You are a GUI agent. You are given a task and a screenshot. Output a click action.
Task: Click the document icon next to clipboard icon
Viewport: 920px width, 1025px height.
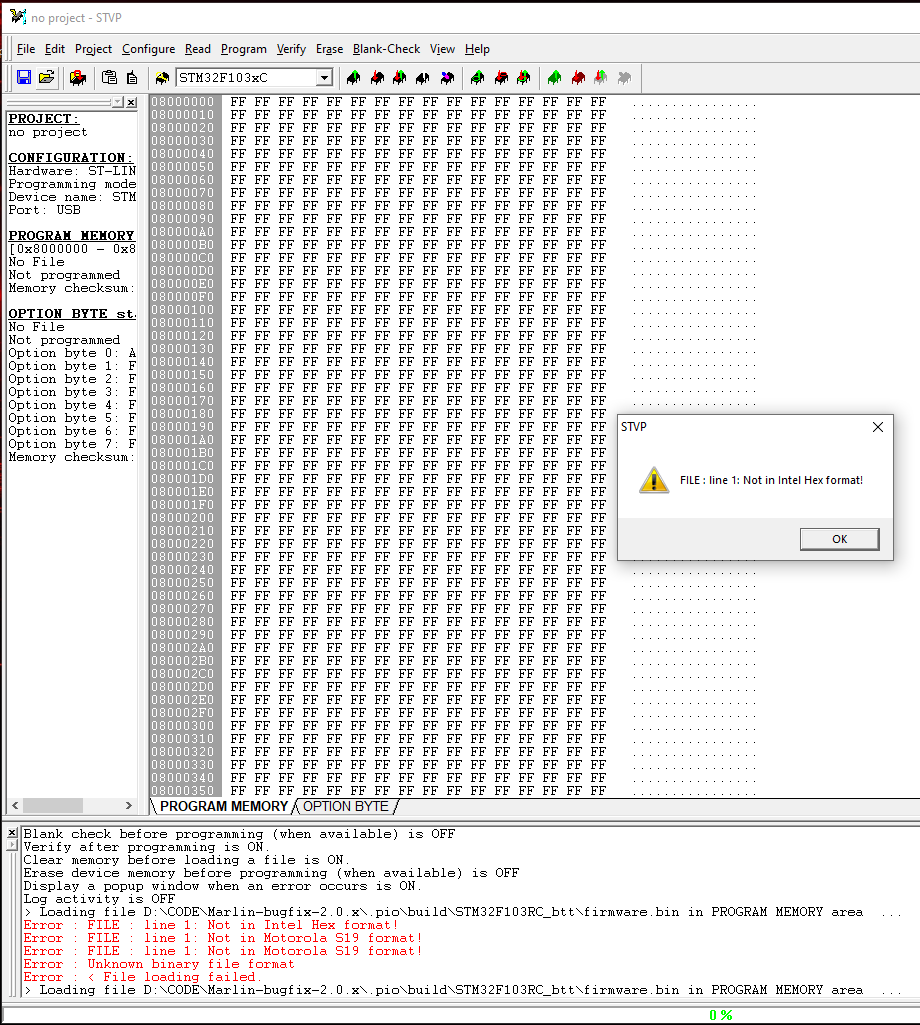point(132,78)
